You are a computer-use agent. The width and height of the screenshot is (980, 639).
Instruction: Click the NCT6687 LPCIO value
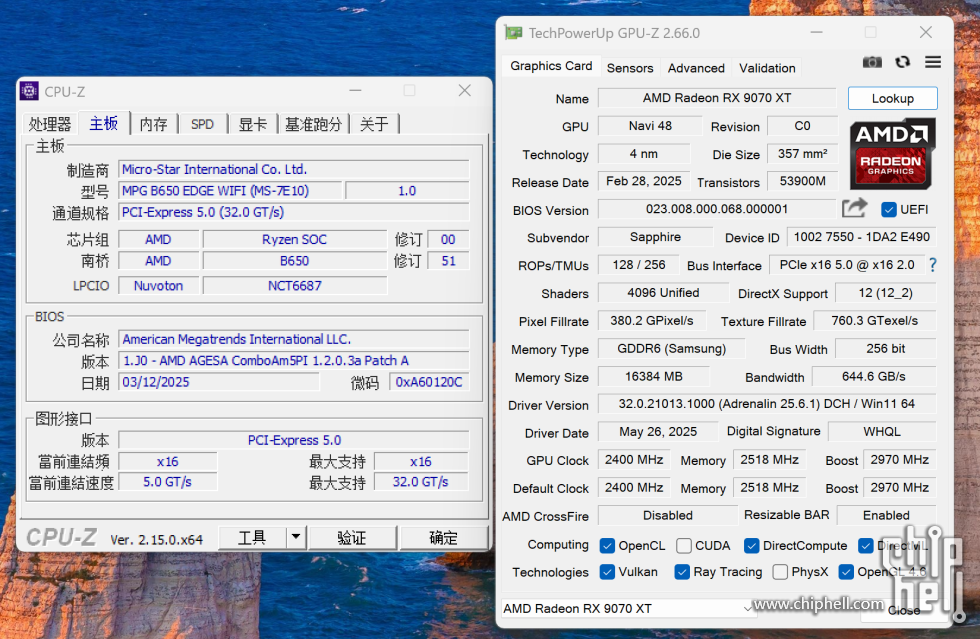point(294,286)
